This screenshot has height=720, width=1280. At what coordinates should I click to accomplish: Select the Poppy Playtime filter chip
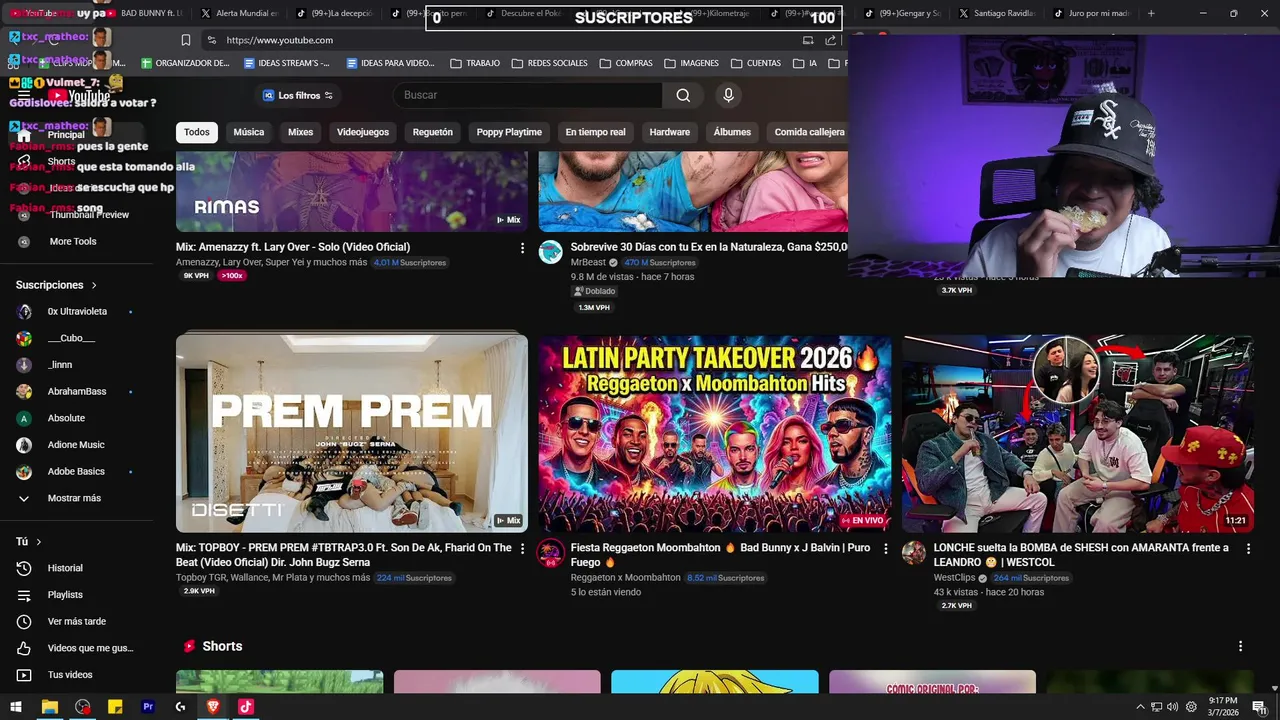(509, 132)
